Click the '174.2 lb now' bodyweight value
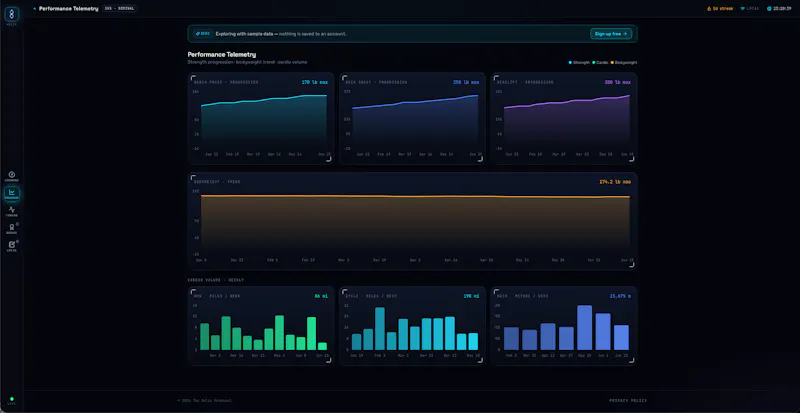800x413 pixels. (615, 182)
